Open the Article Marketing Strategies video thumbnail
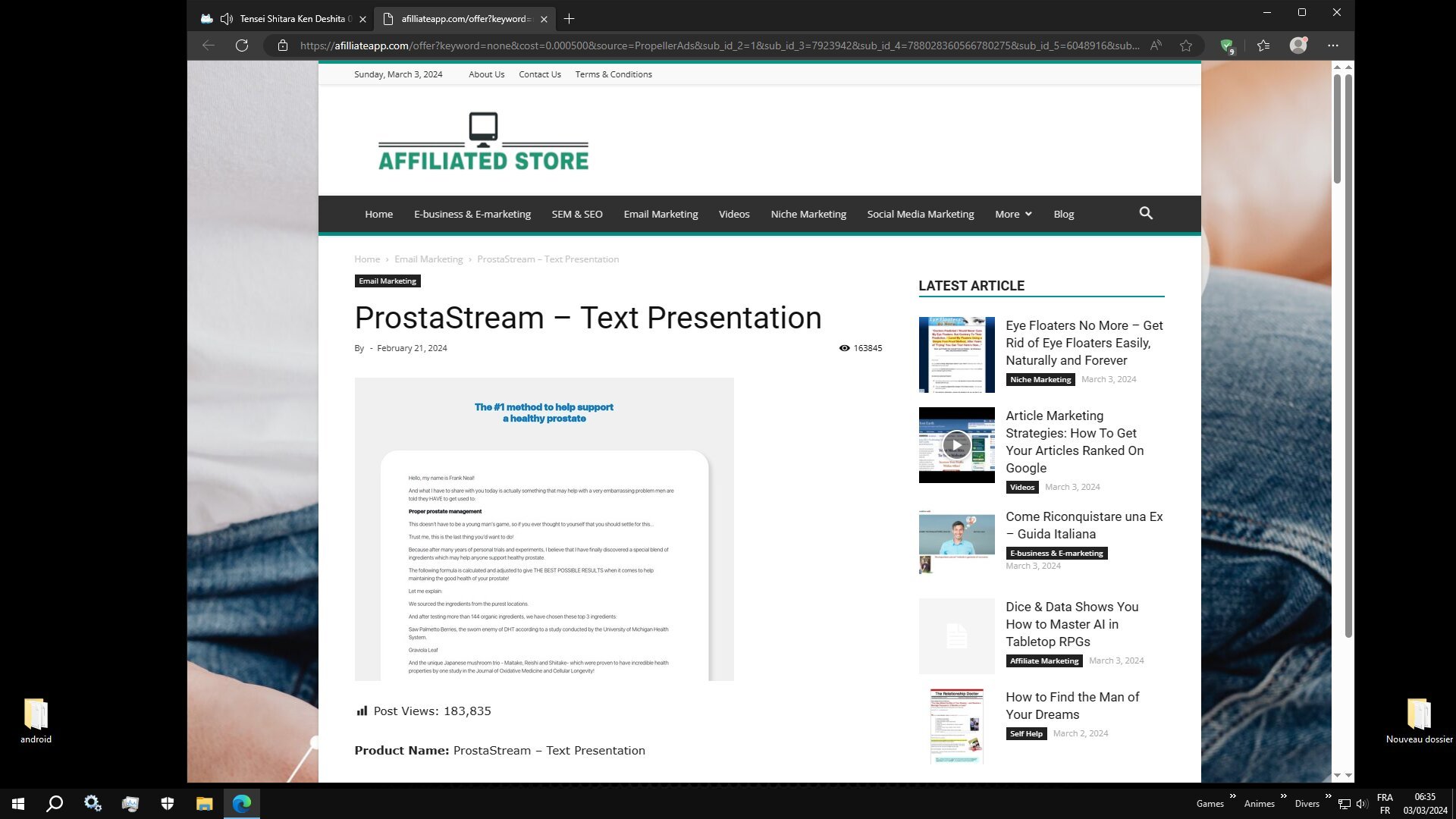 (x=956, y=445)
